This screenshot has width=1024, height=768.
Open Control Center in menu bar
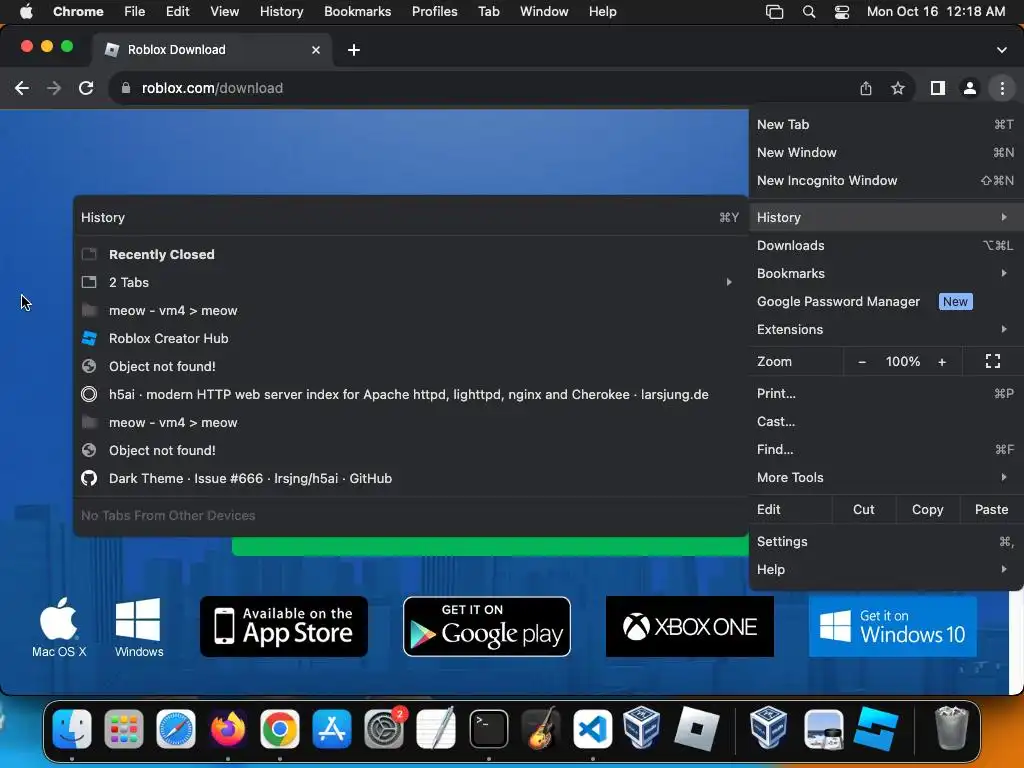click(x=842, y=12)
